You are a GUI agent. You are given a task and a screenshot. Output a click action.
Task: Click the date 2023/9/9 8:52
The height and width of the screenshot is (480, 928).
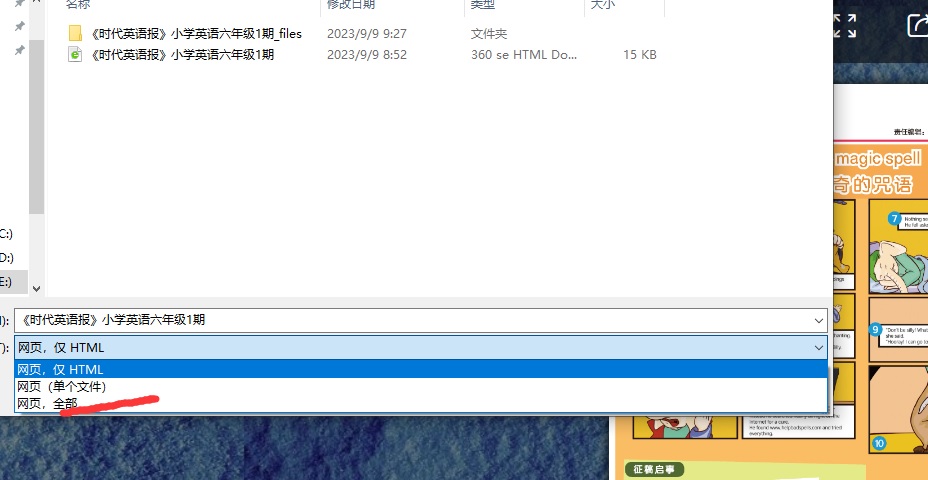click(x=367, y=54)
